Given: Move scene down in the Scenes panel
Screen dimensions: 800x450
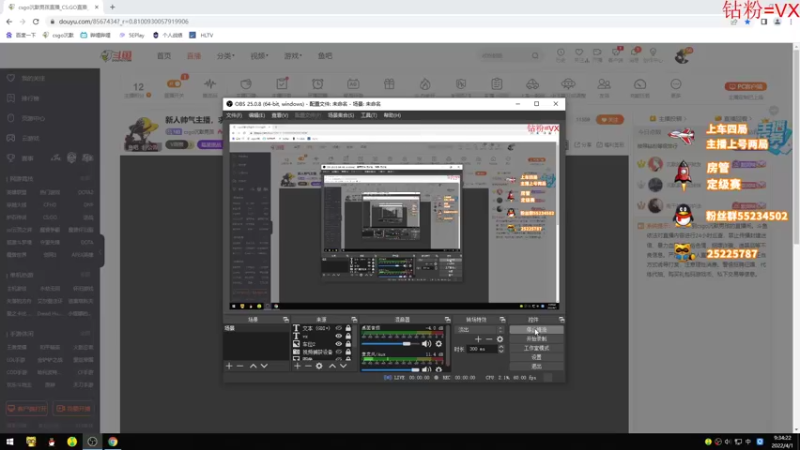Looking at the screenshot, I should (264, 366).
